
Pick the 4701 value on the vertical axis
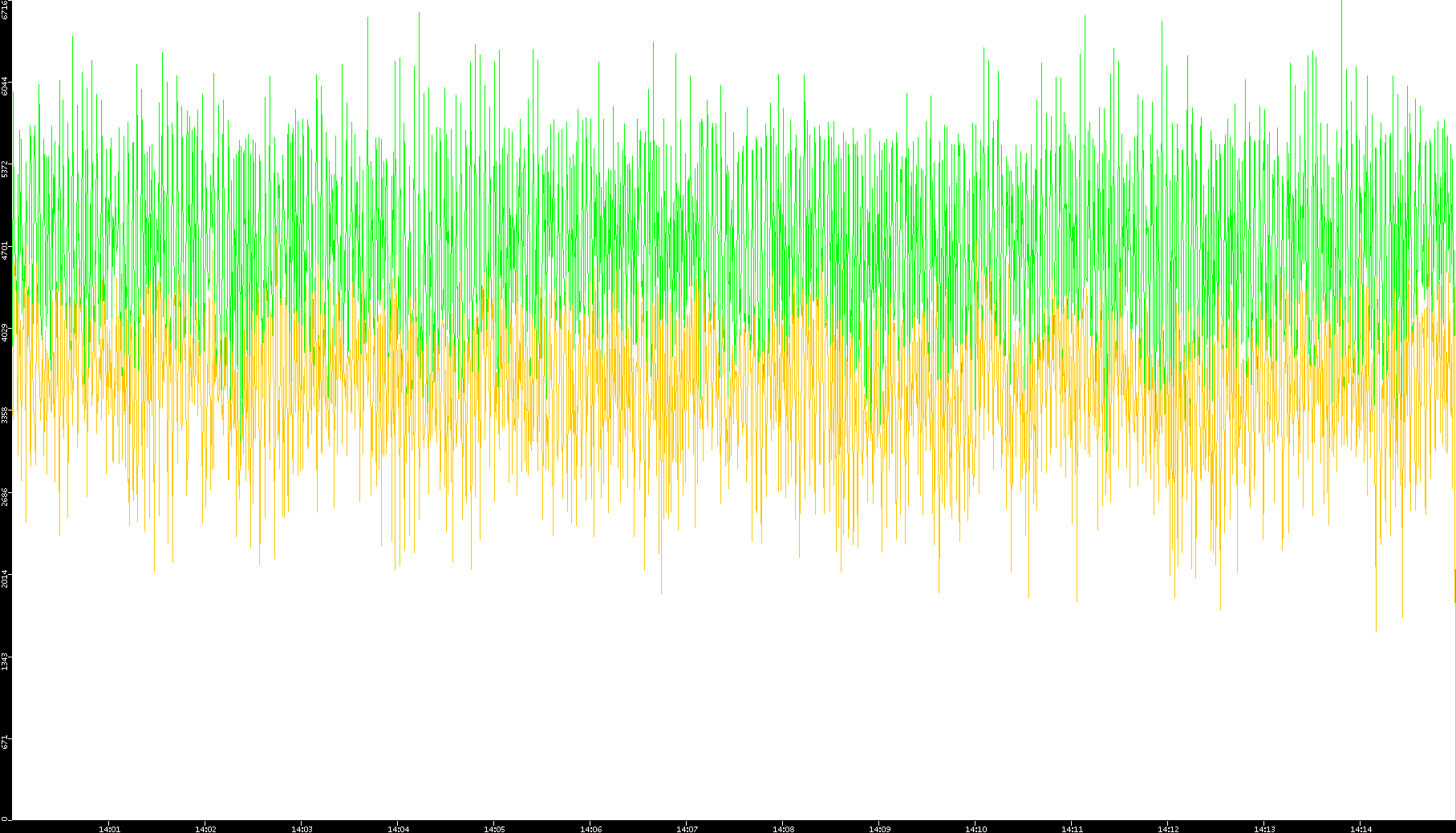click(x=5, y=250)
